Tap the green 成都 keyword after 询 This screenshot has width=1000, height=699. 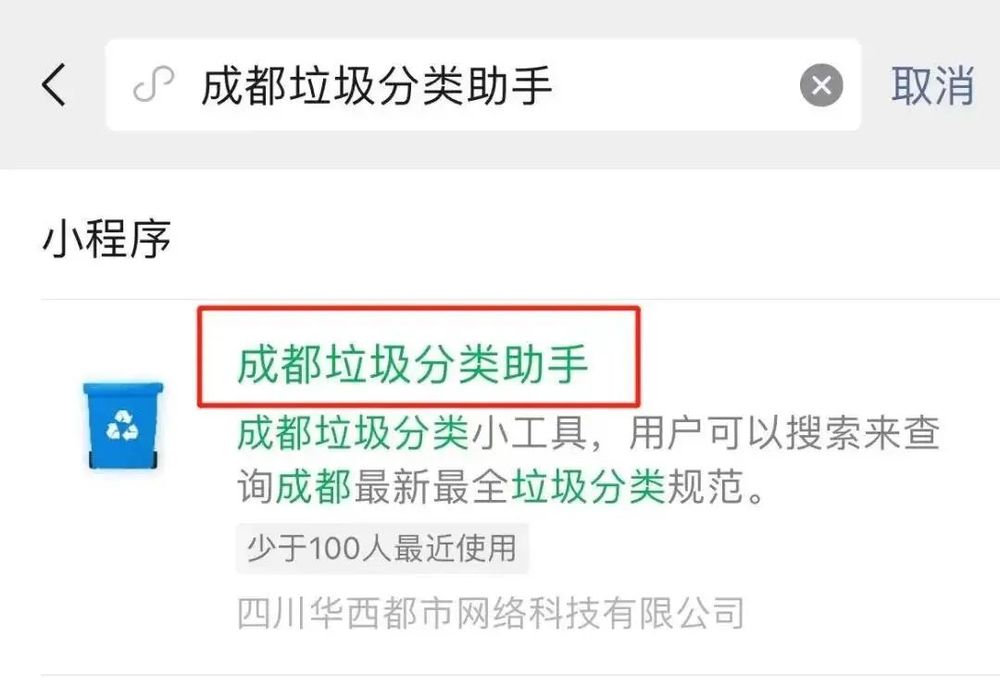coord(313,487)
